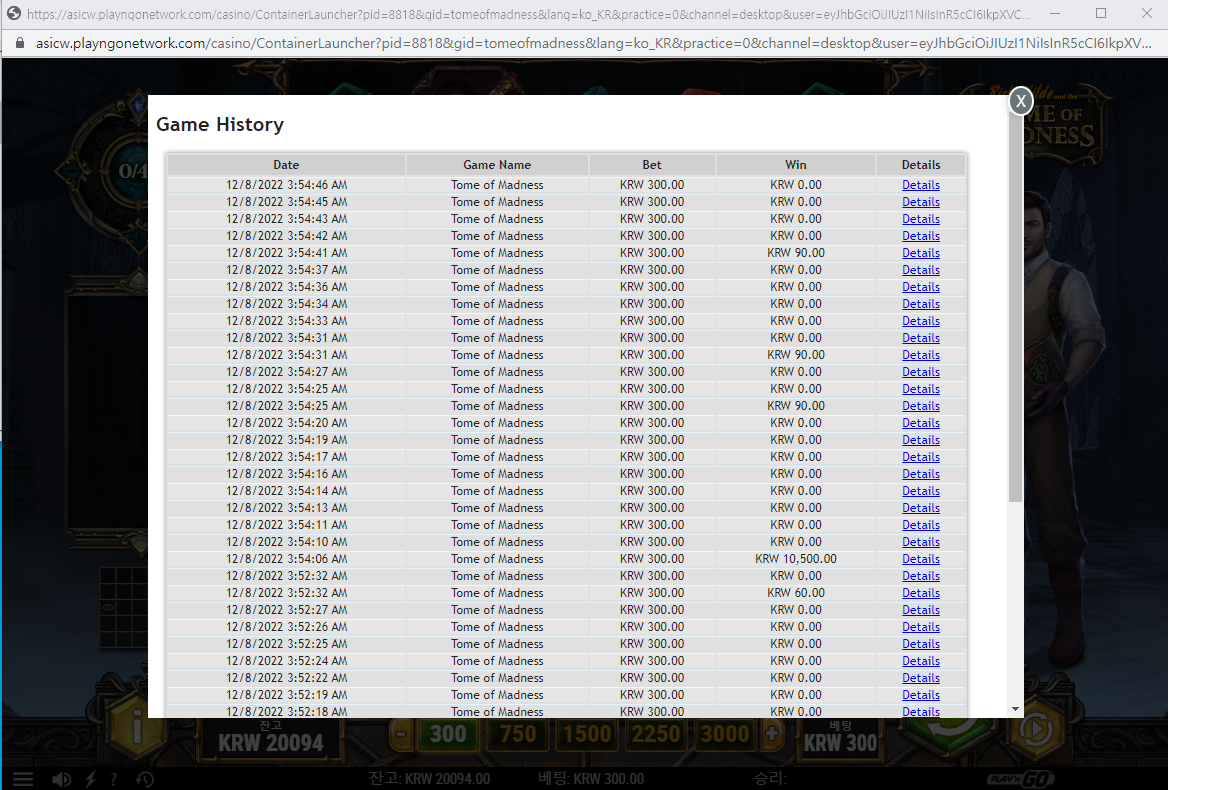Screen dimensions: 1211x790
Task: Select the 3000 bet level
Action: (725, 734)
